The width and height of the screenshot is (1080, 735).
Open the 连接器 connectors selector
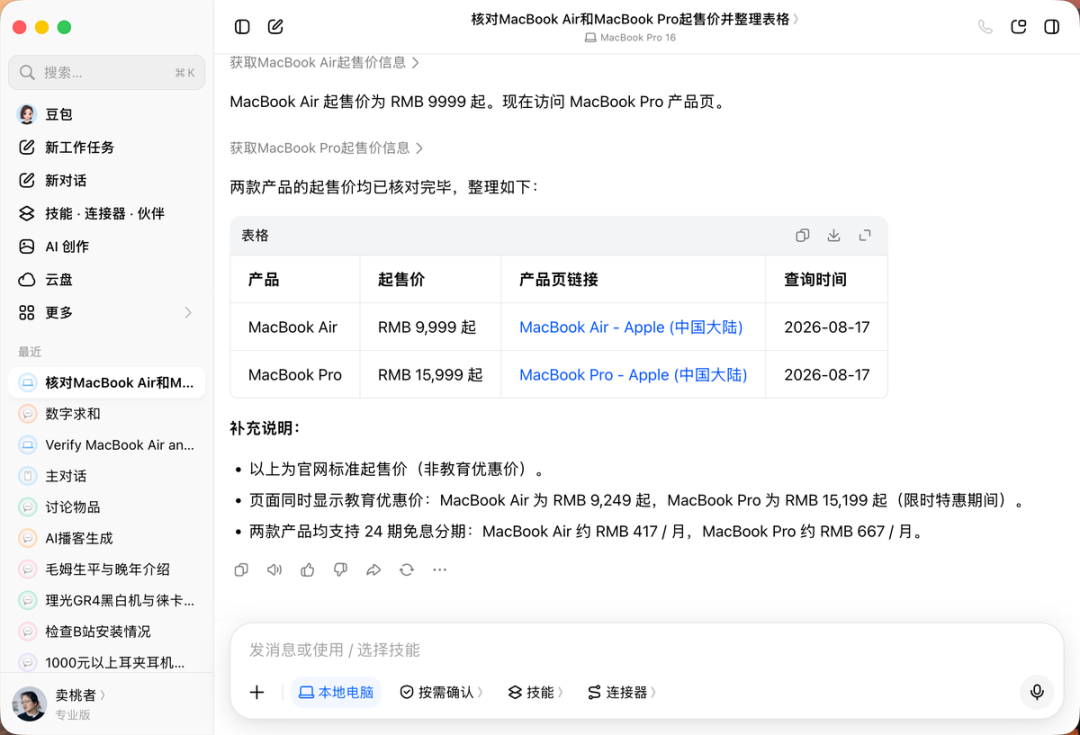(x=621, y=692)
